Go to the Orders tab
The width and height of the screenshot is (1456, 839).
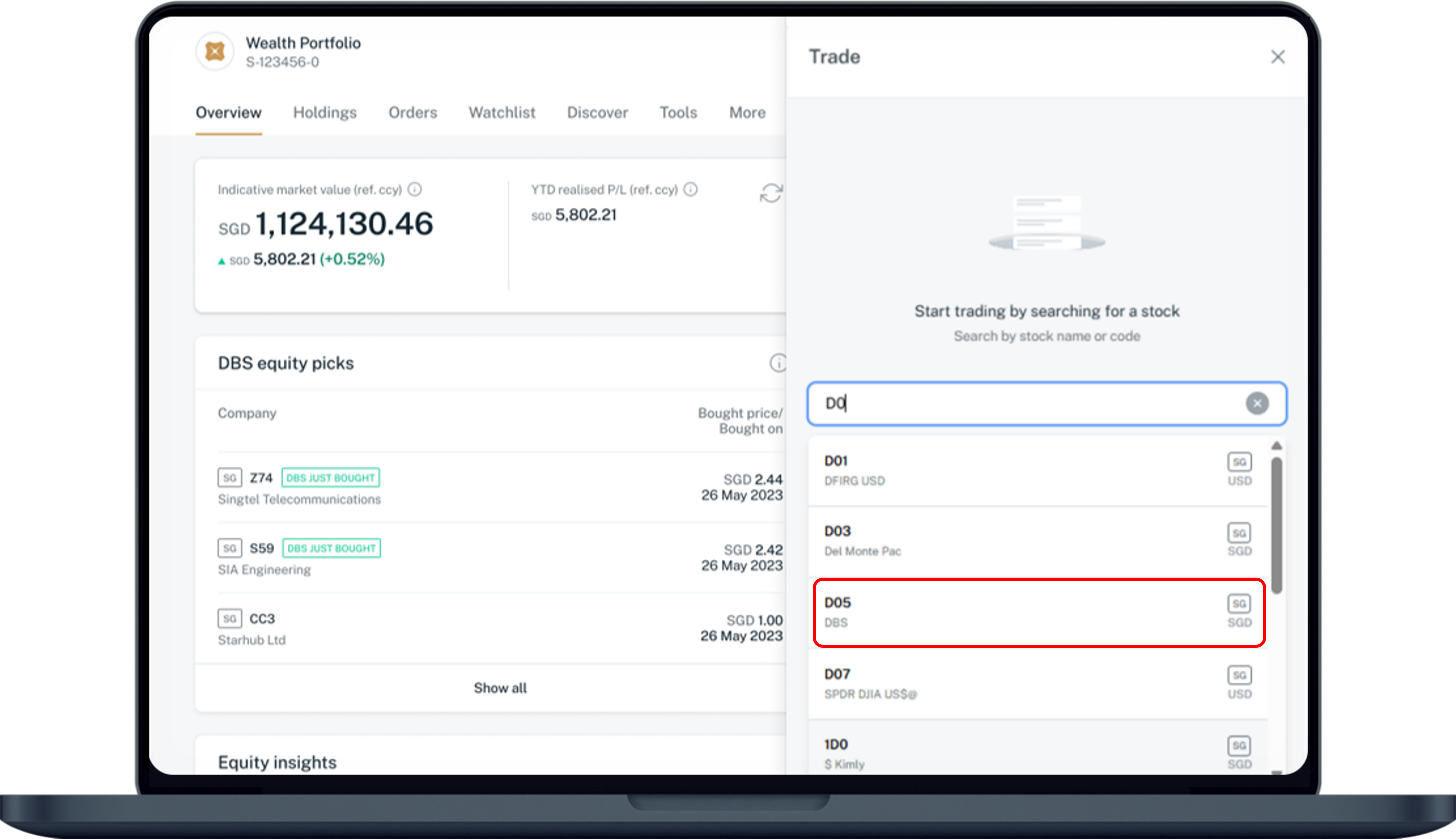click(x=413, y=112)
